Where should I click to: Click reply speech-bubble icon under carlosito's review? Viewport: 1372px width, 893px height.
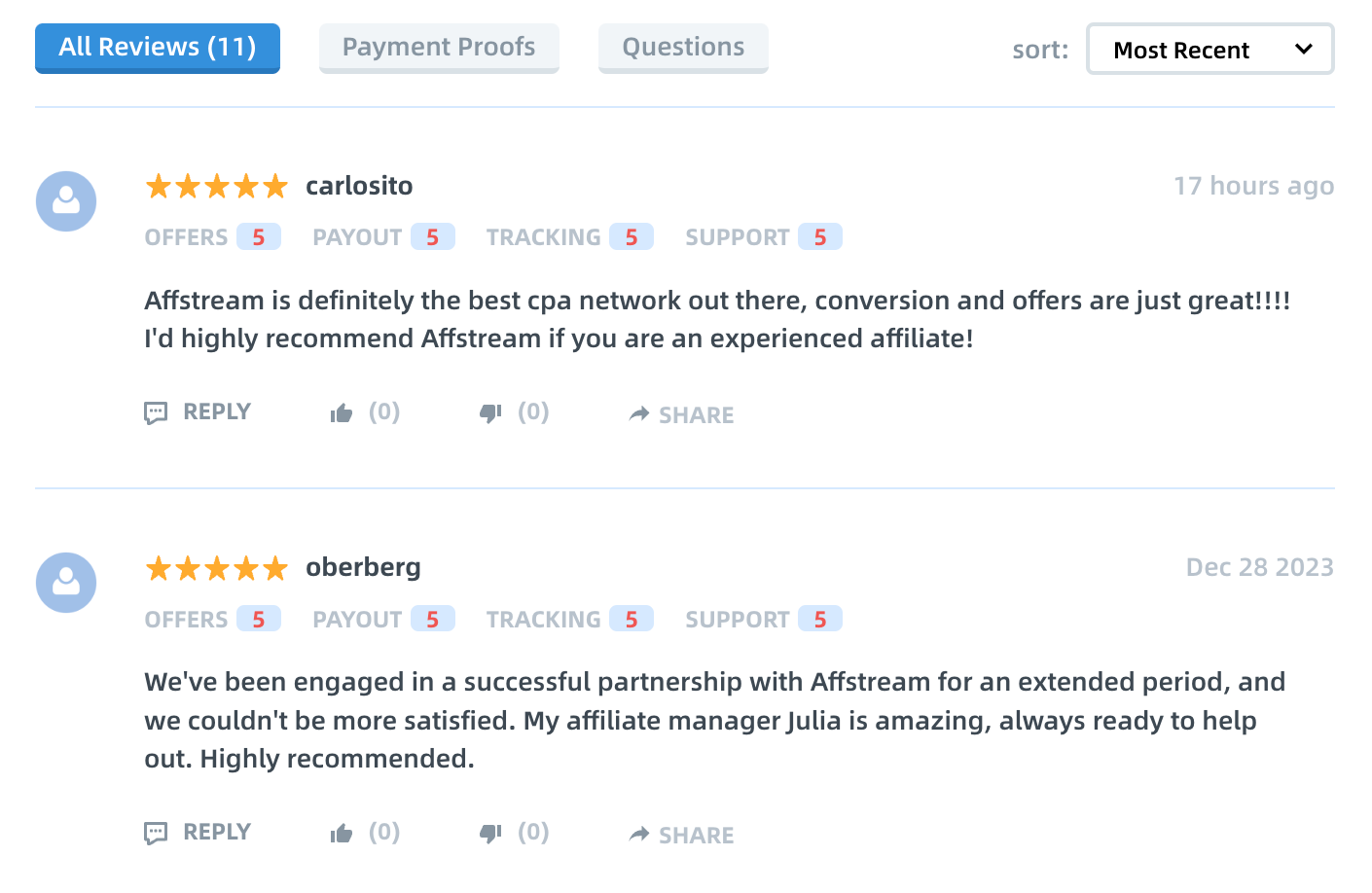[156, 413]
